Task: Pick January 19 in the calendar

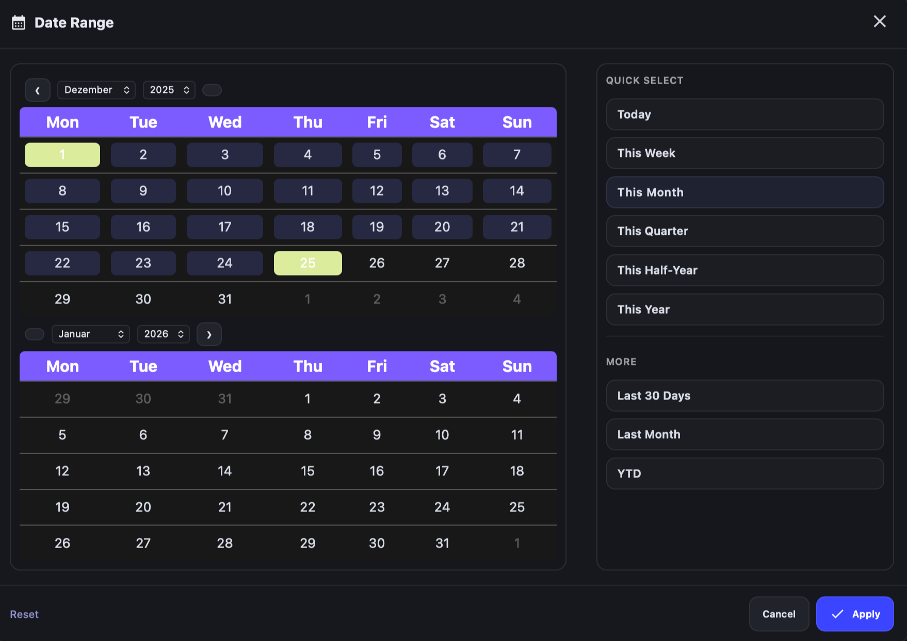Action: click(63, 508)
